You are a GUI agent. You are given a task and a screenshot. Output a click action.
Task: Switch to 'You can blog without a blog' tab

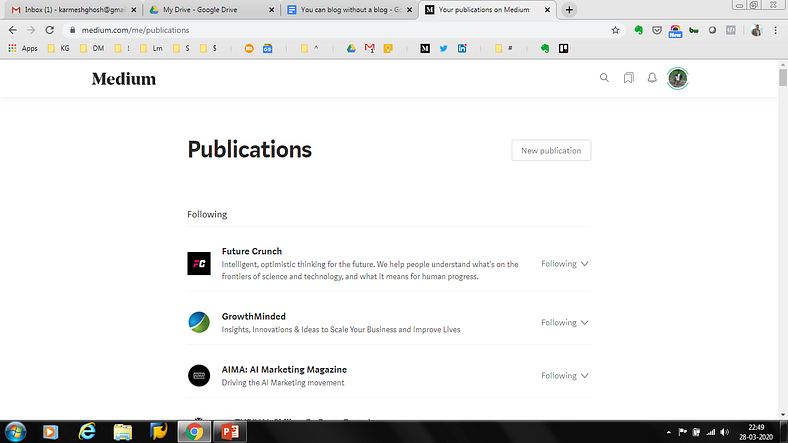click(350, 10)
